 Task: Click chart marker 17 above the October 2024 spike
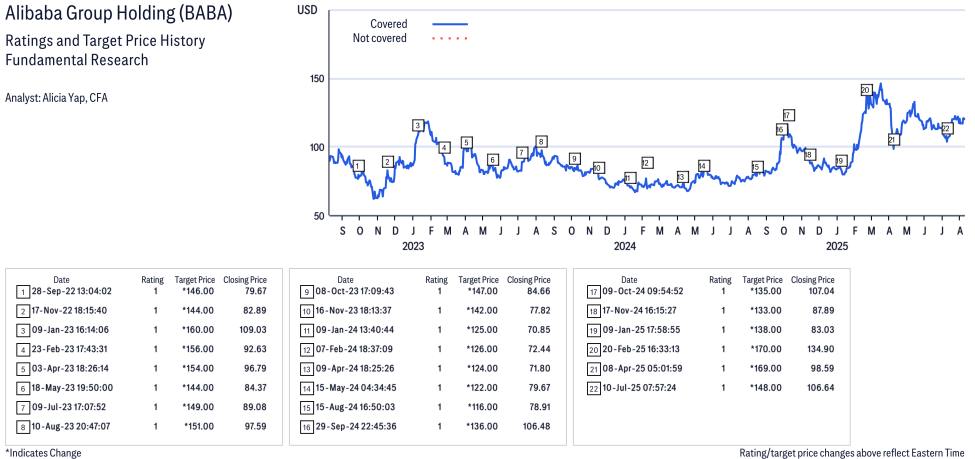point(788,115)
